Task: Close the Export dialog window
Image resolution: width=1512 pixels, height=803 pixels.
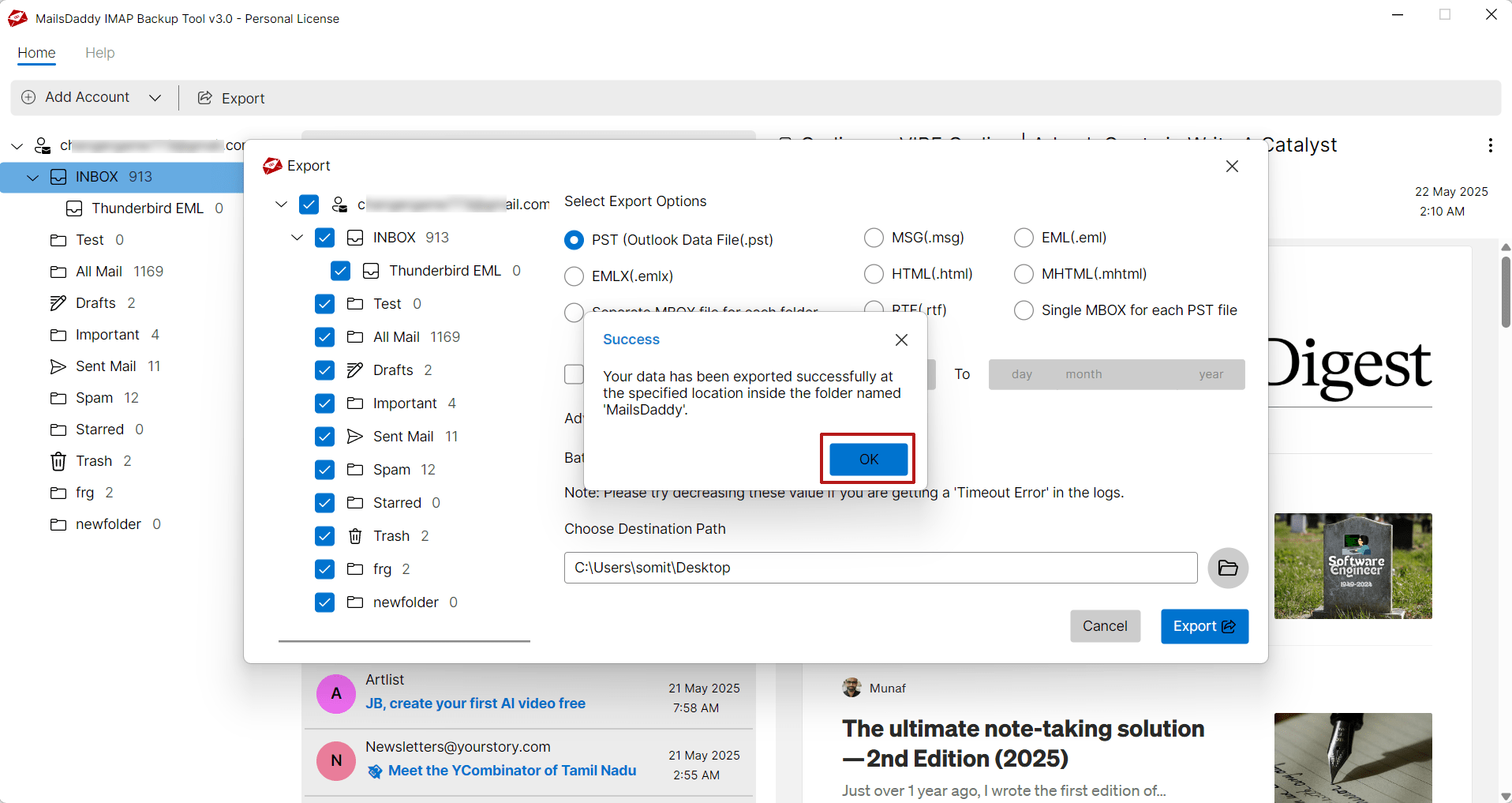Action: pyautogui.click(x=1232, y=166)
